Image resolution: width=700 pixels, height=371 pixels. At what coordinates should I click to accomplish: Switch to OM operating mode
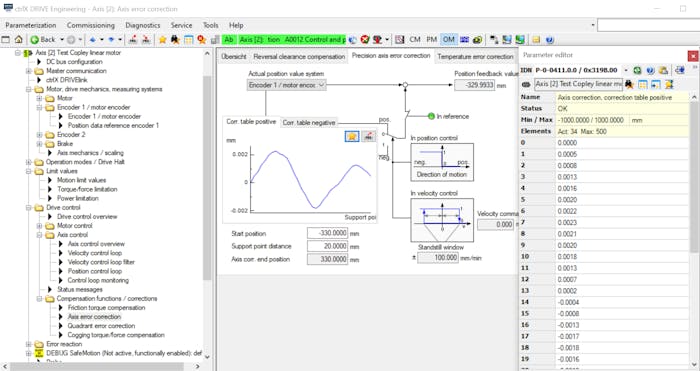448,40
